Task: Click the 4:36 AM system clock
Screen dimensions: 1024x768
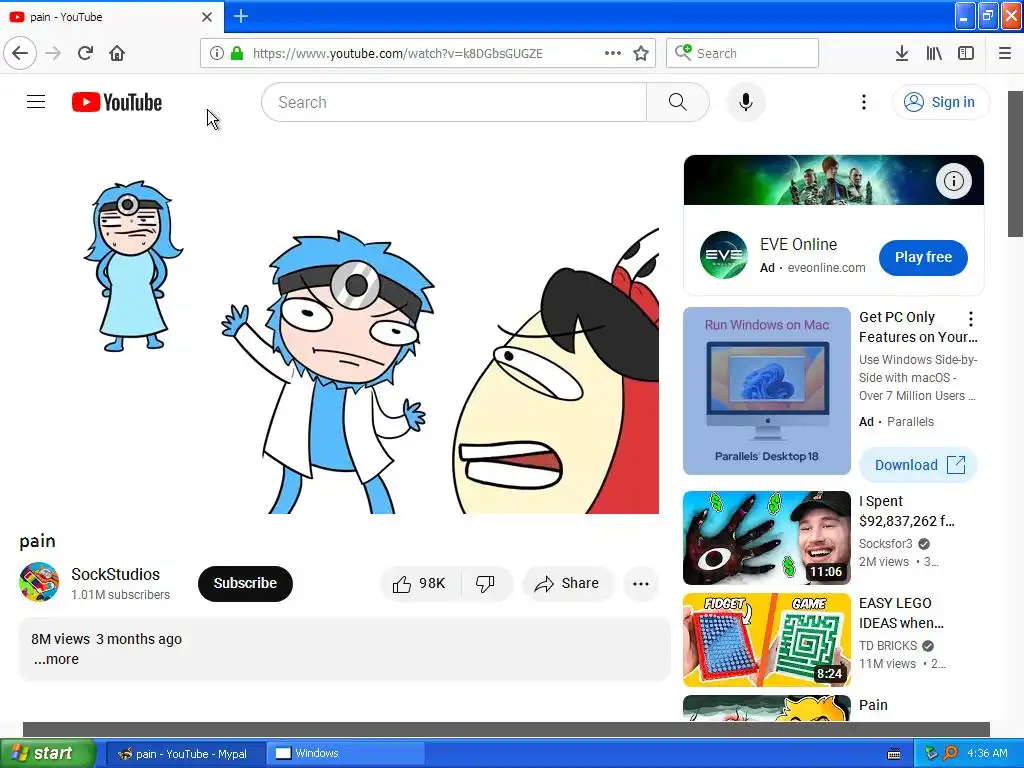Action: [x=987, y=754]
